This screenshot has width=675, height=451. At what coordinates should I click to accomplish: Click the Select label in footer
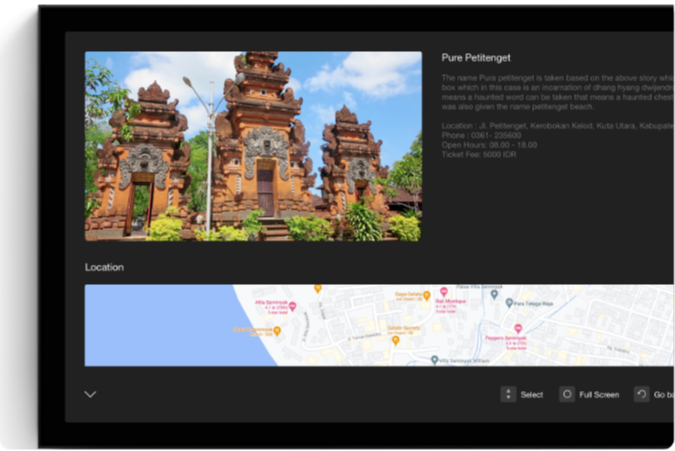coord(532,395)
